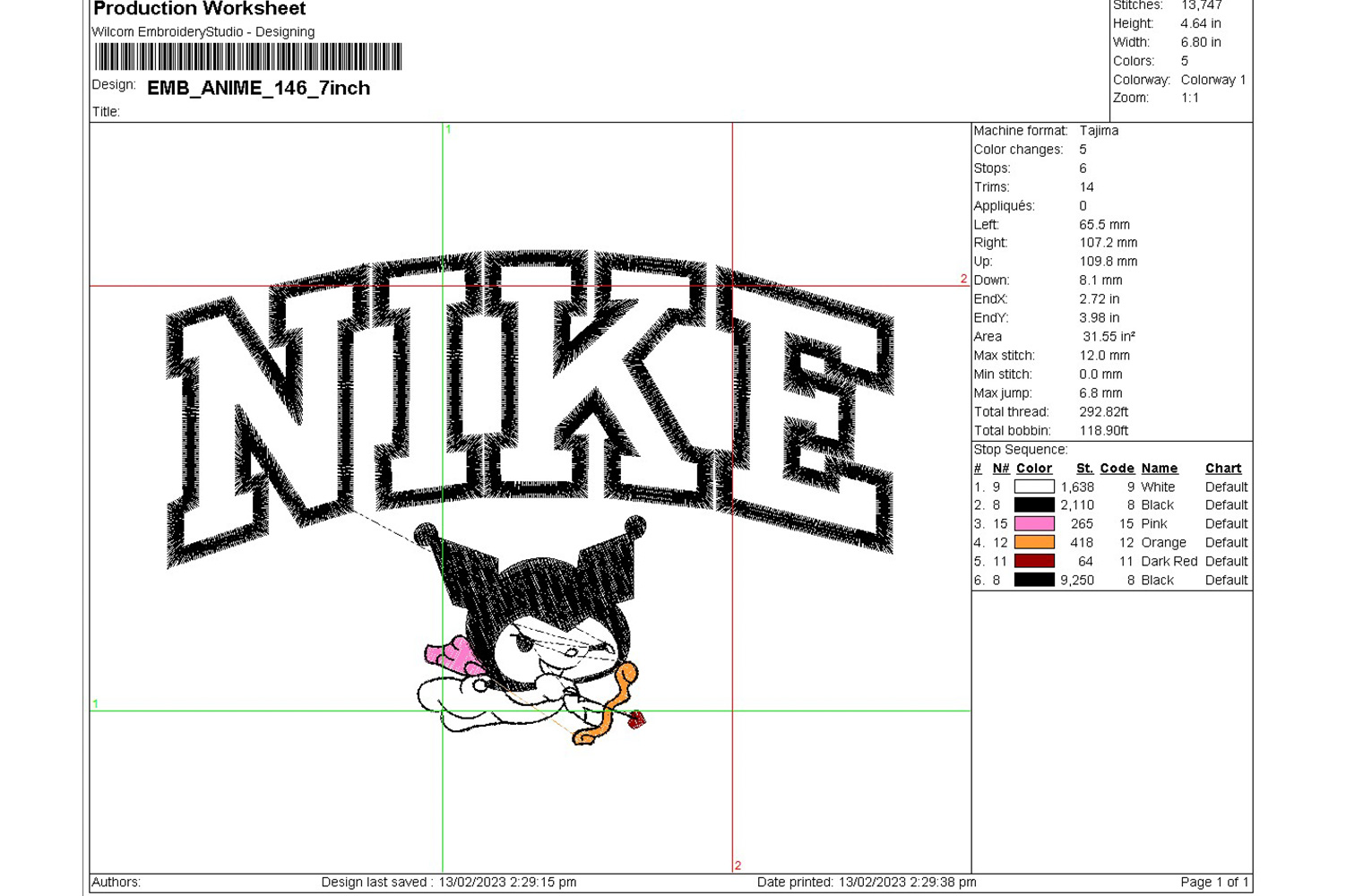Click the orange color swatch in stop 4
Screen dimensions: 1346x896
(x=1034, y=543)
